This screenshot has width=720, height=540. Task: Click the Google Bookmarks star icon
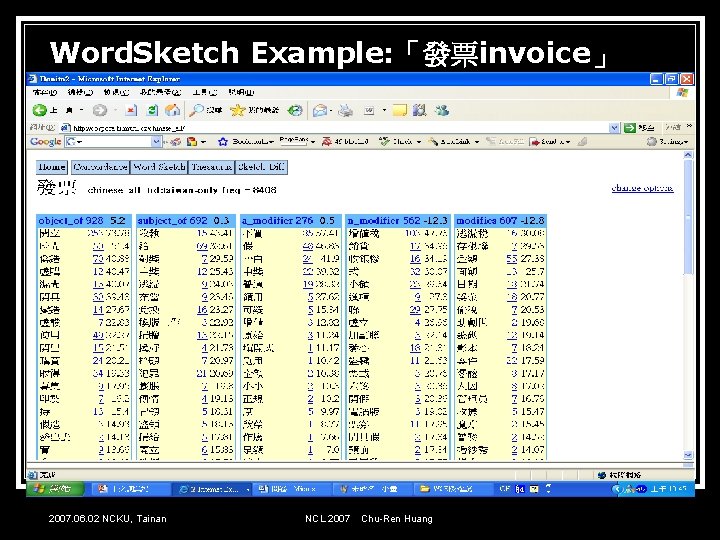coord(223,141)
